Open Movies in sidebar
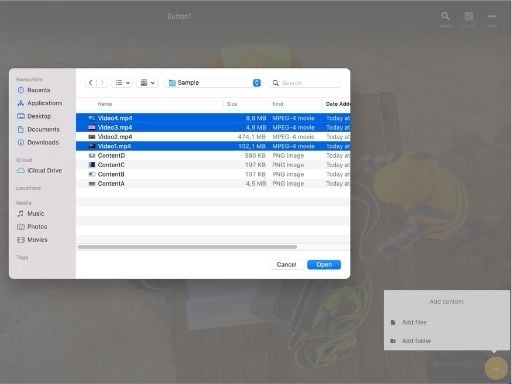 pos(32,240)
